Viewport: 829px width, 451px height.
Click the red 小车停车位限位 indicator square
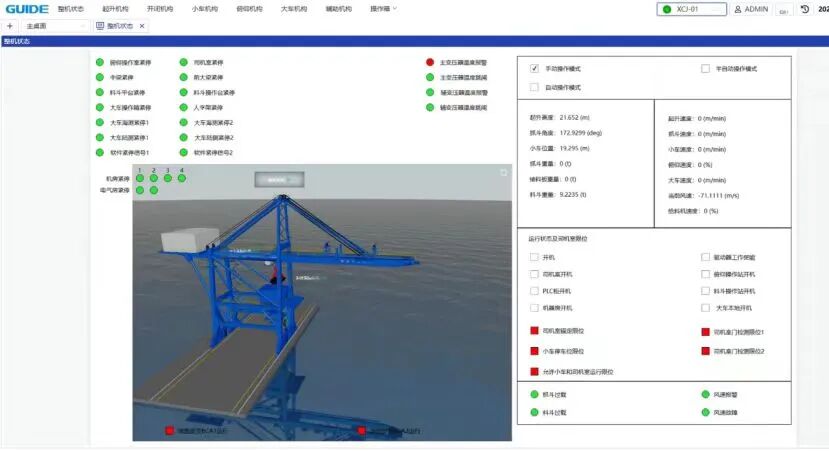(x=534, y=351)
